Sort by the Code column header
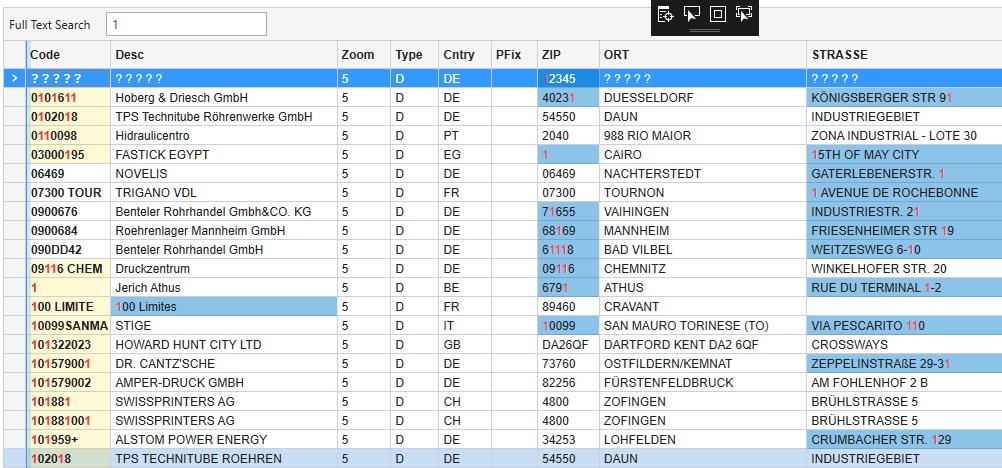1002x468 pixels. click(68, 55)
